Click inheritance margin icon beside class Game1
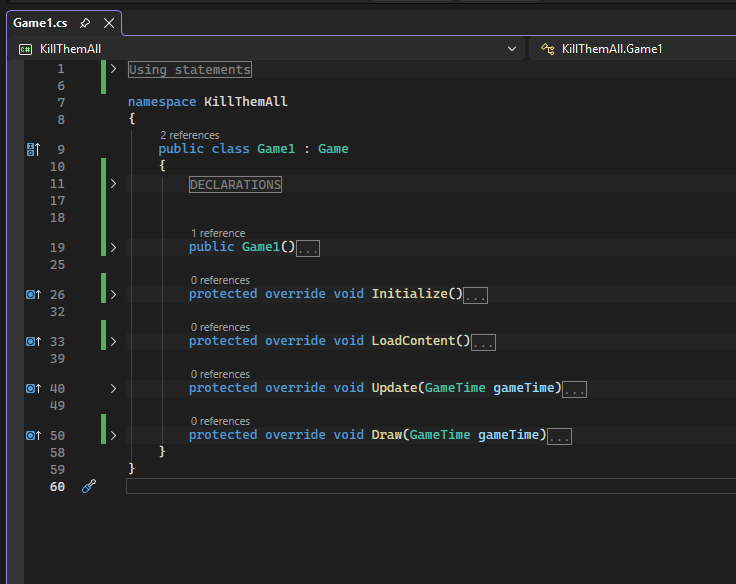This screenshot has height=584, width=736. click(x=32, y=149)
